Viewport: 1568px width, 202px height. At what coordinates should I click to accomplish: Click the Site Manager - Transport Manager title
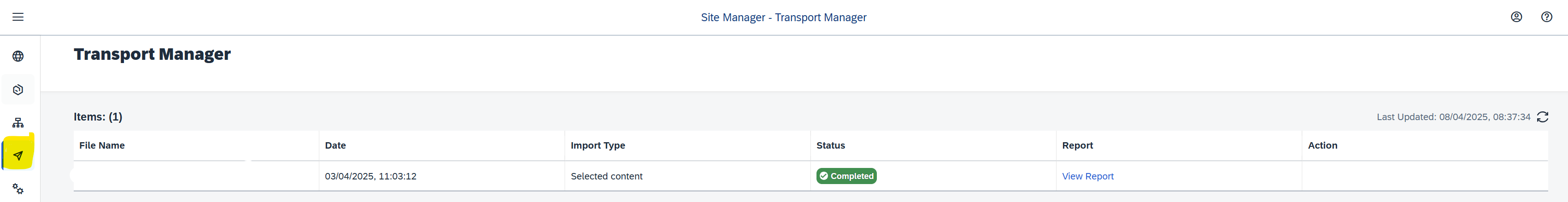pos(783,17)
